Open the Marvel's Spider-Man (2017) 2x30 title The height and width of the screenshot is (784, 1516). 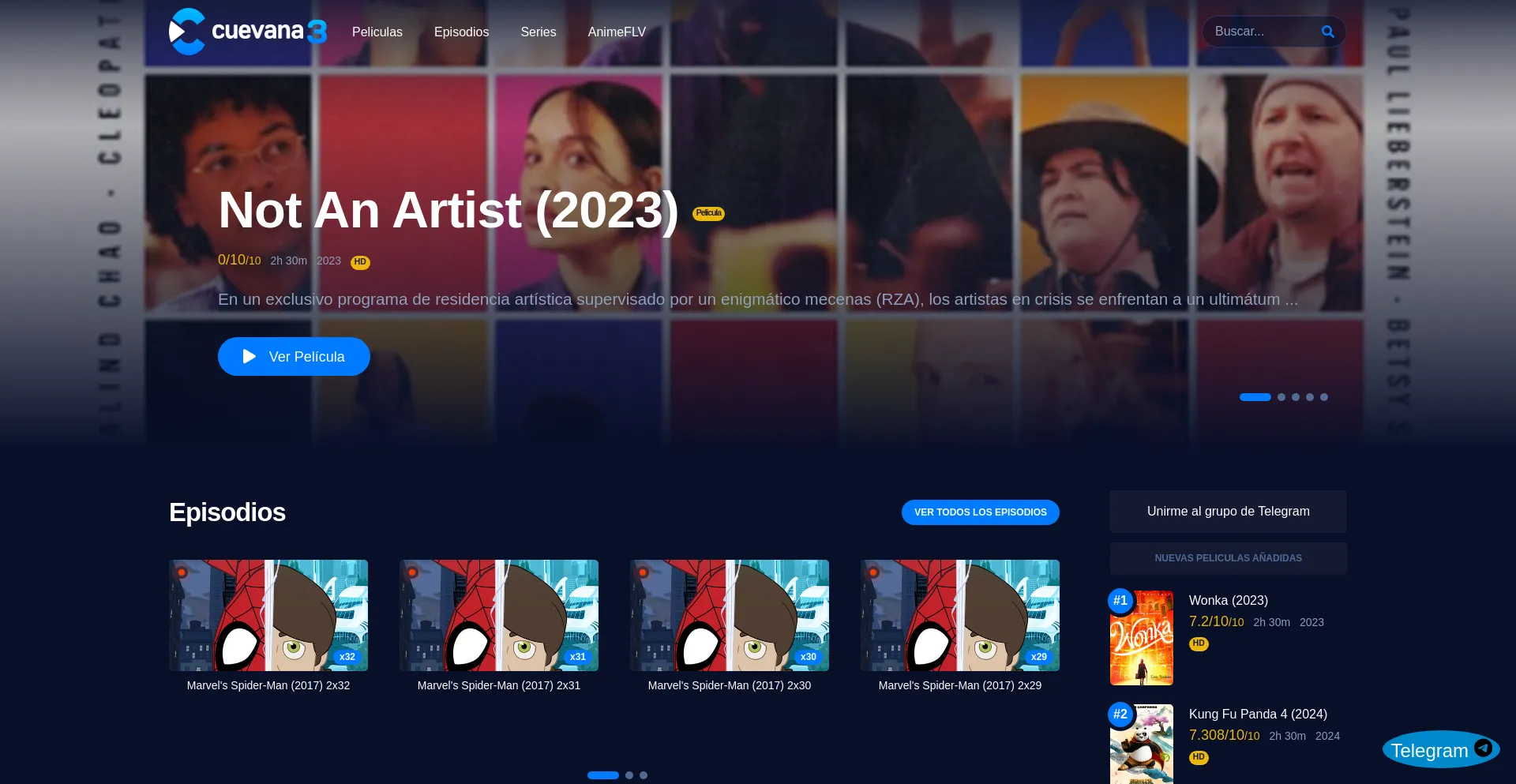(x=730, y=685)
